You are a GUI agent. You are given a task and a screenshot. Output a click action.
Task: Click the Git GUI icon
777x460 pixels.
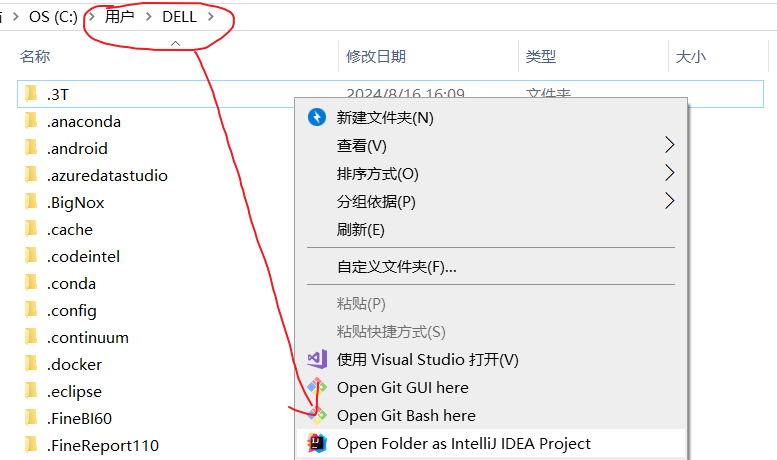[x=317, y=387]
